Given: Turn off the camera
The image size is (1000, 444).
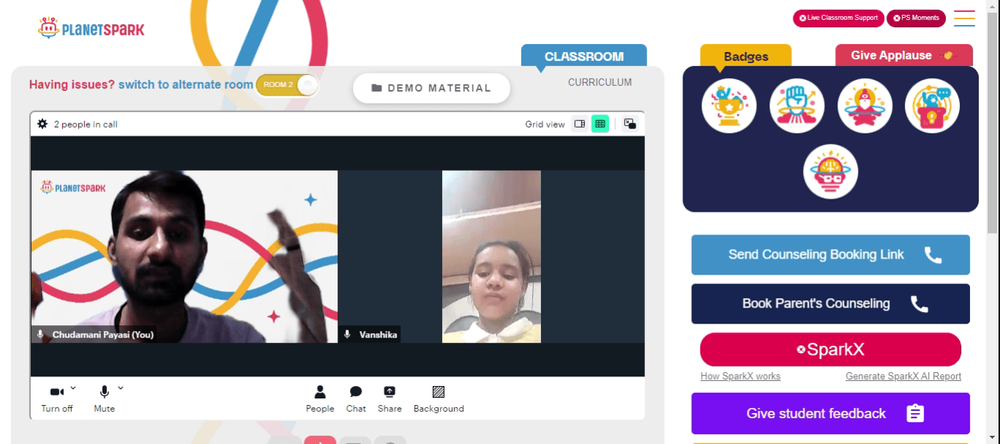Looking at the screenshot, I should (57, 399).
